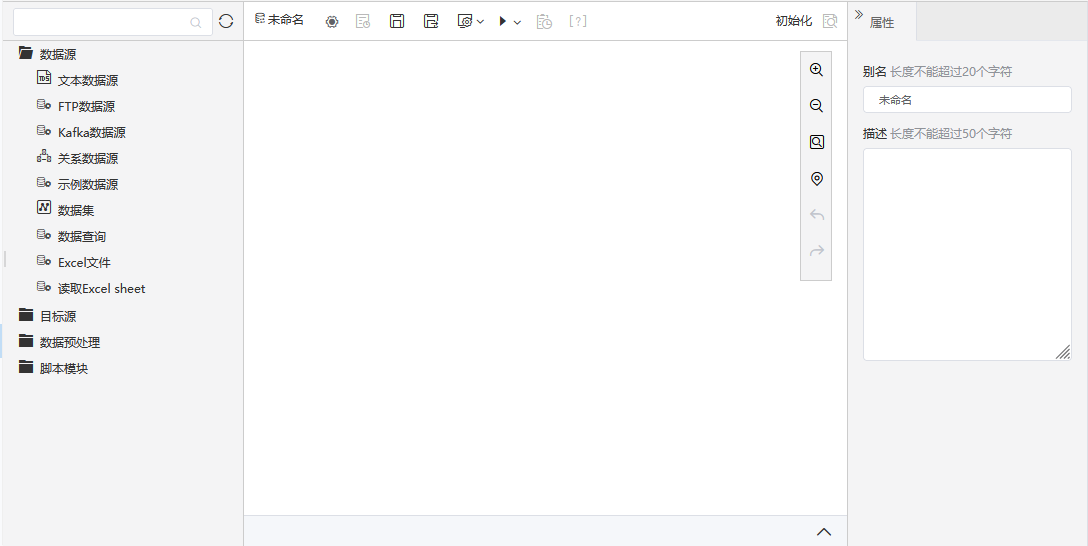Select the 属性 tab
1088x546 pixels.
pyautogui.click(x=882, y=23)
